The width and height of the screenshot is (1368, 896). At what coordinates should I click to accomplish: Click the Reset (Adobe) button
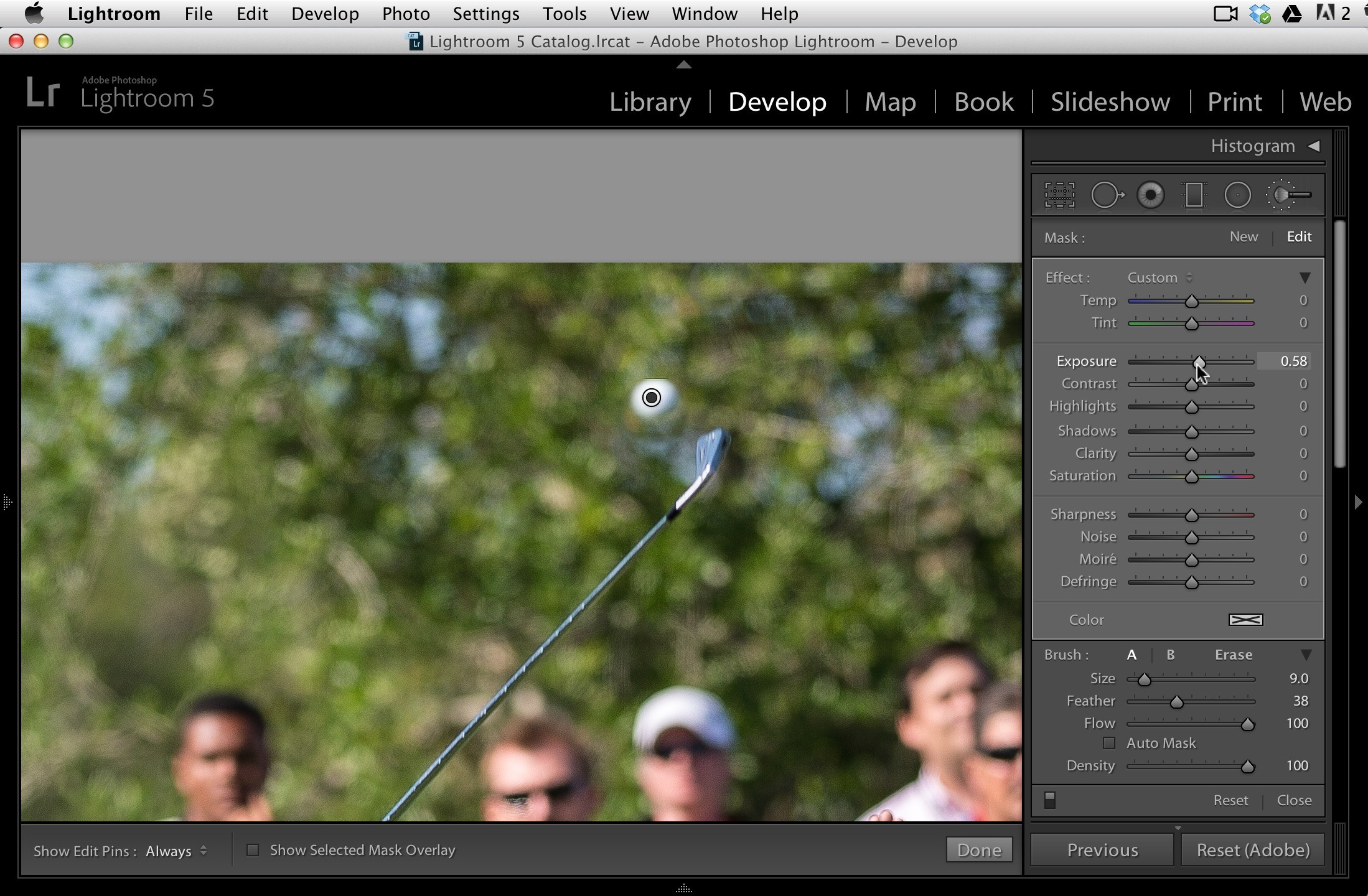(x=1253, y=850)
